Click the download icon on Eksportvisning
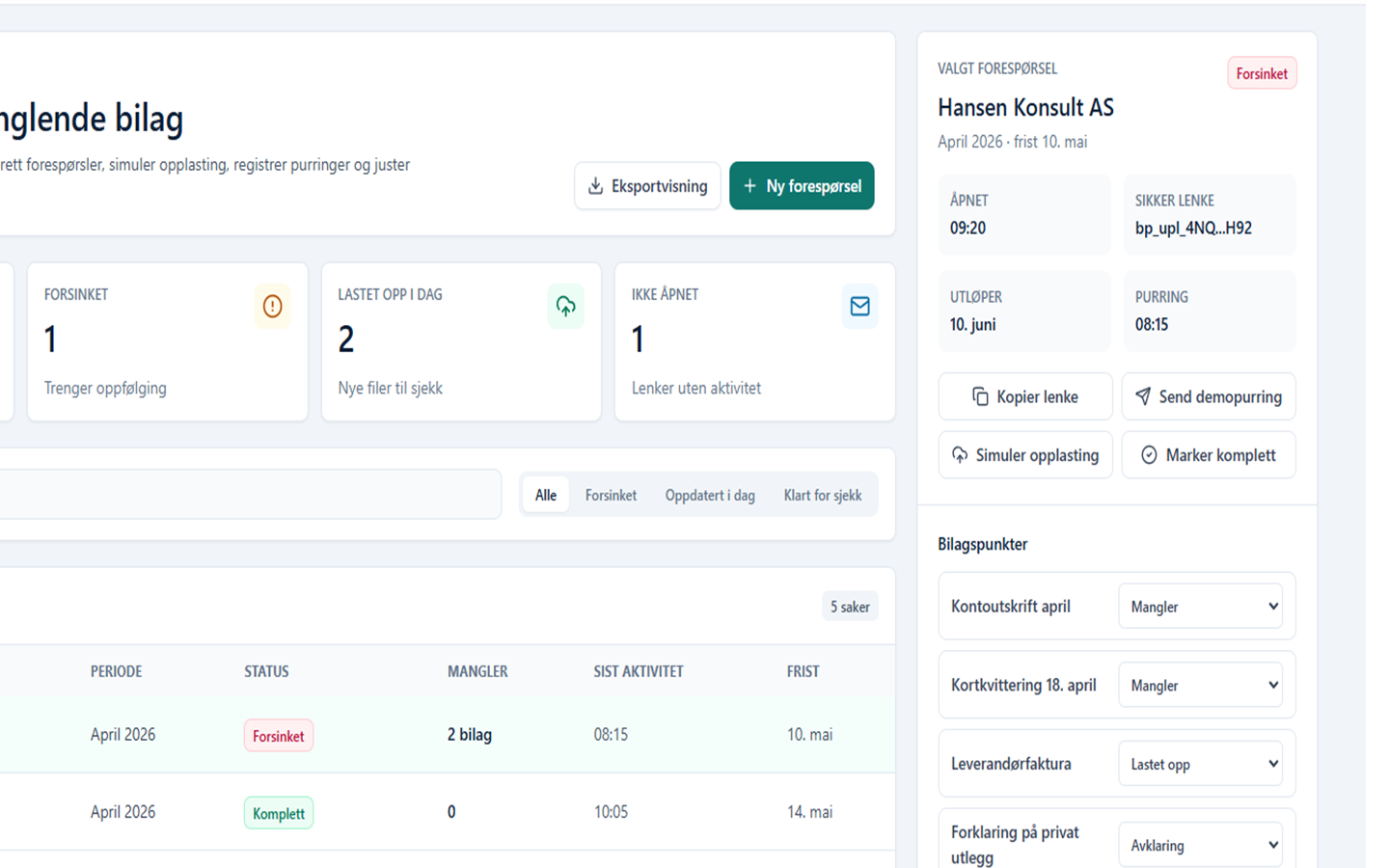This screenshot has height=868, width=1389. coord(595,186)
